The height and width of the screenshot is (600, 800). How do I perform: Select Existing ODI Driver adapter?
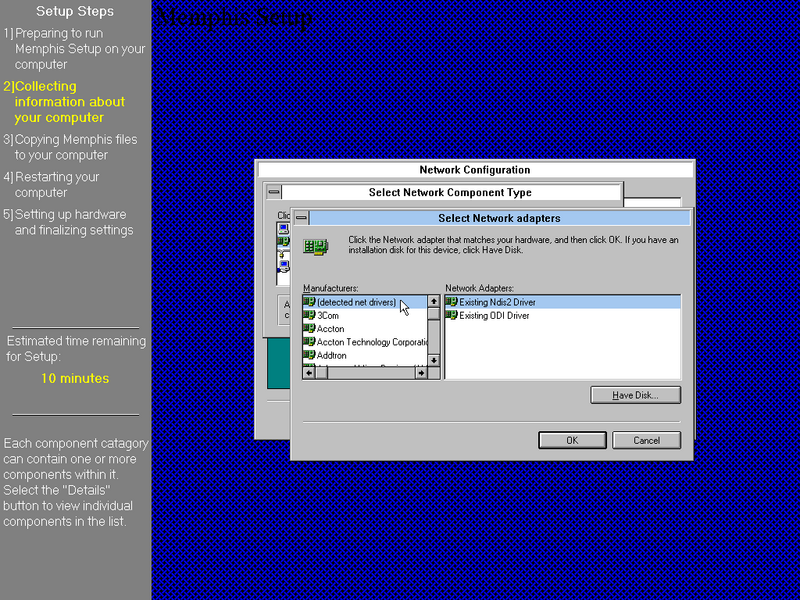(563, 315)
